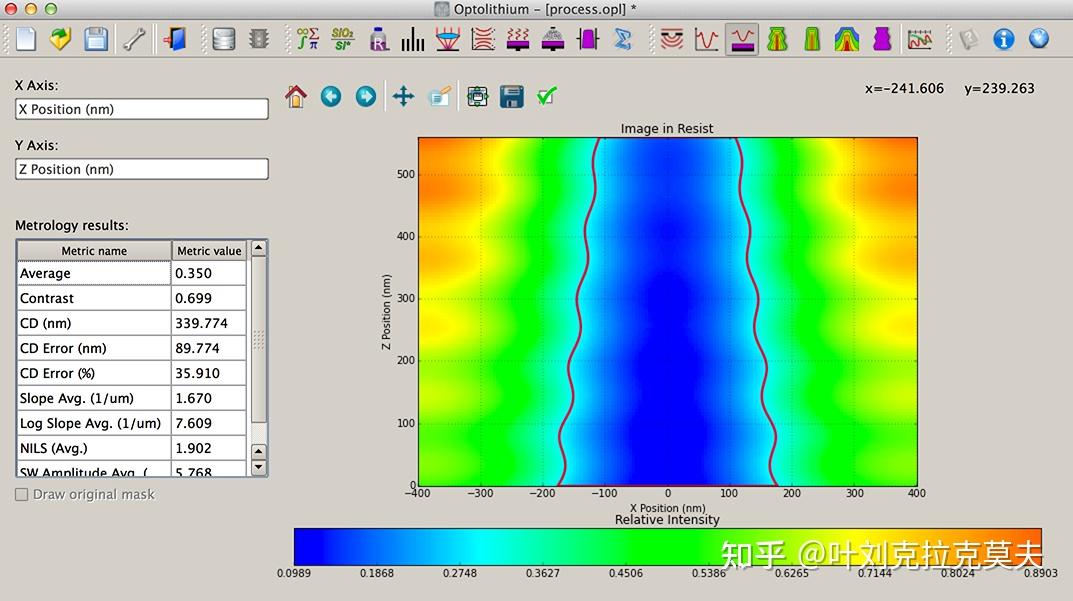Select the 'Log Slope Avg. (1/um)' cell
The height and width of the screenshot is (601, 1073).
click(94, 423)
